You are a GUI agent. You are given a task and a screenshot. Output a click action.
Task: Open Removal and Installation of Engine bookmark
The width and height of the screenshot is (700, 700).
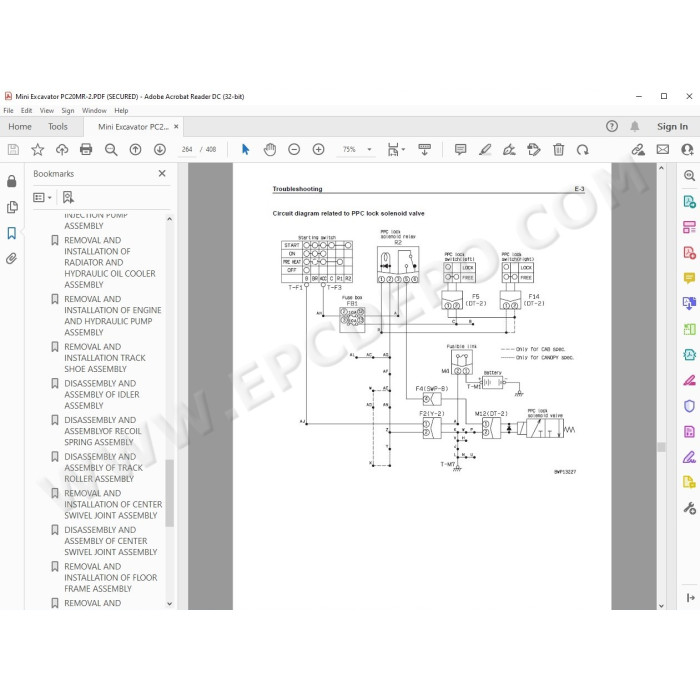(x=112, y=315)
